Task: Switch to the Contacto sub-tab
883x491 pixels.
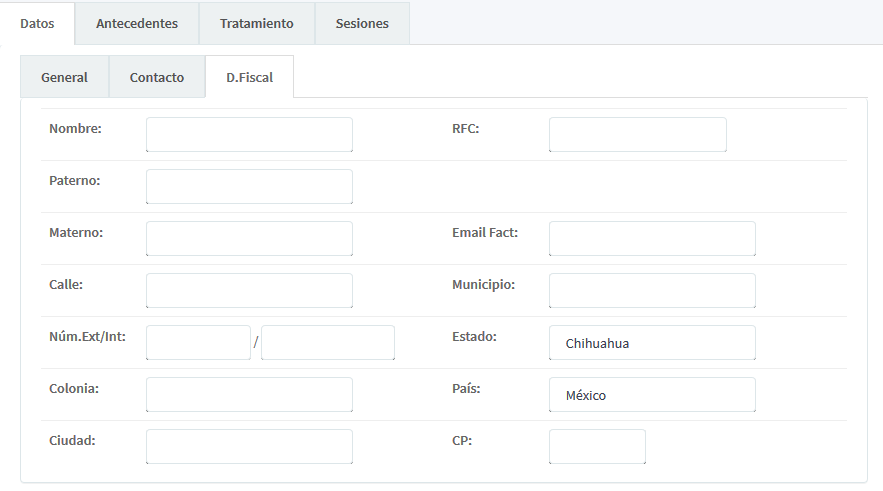Action: pos(157,77)
